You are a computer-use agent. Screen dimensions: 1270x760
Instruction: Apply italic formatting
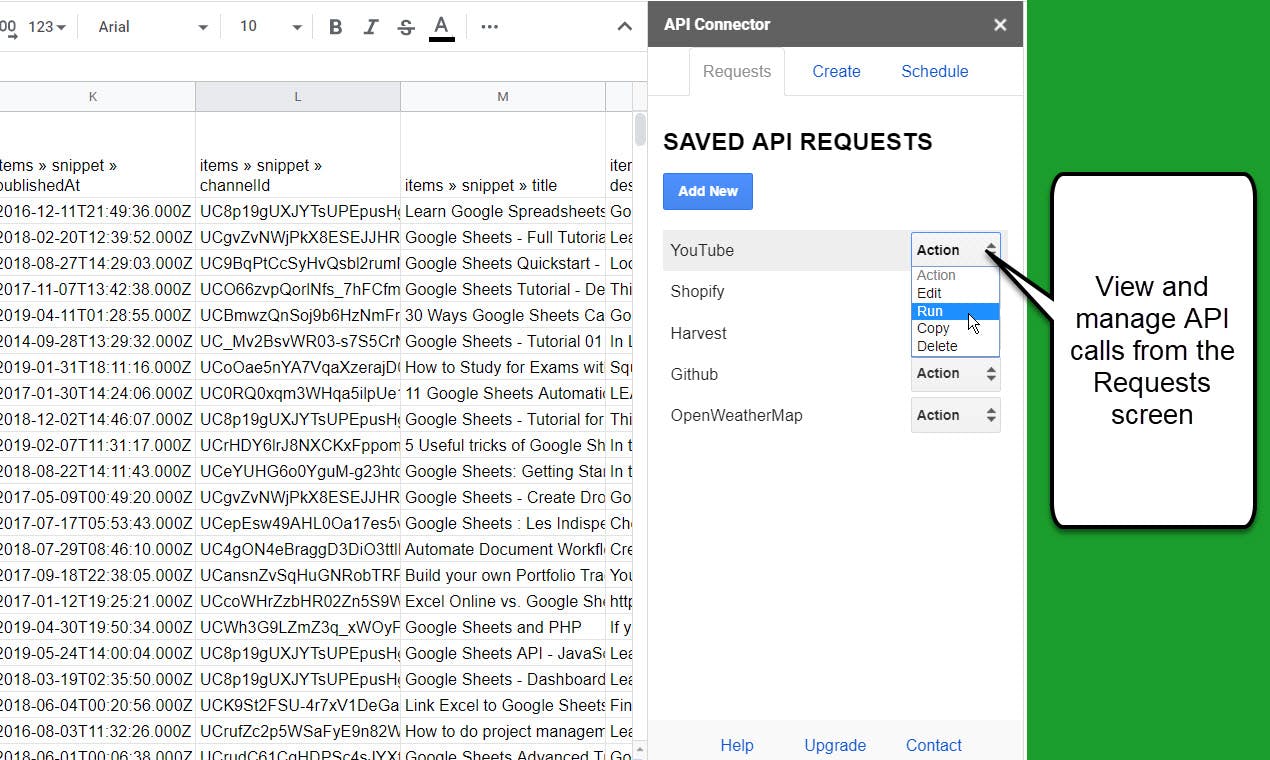pos(371,27)
